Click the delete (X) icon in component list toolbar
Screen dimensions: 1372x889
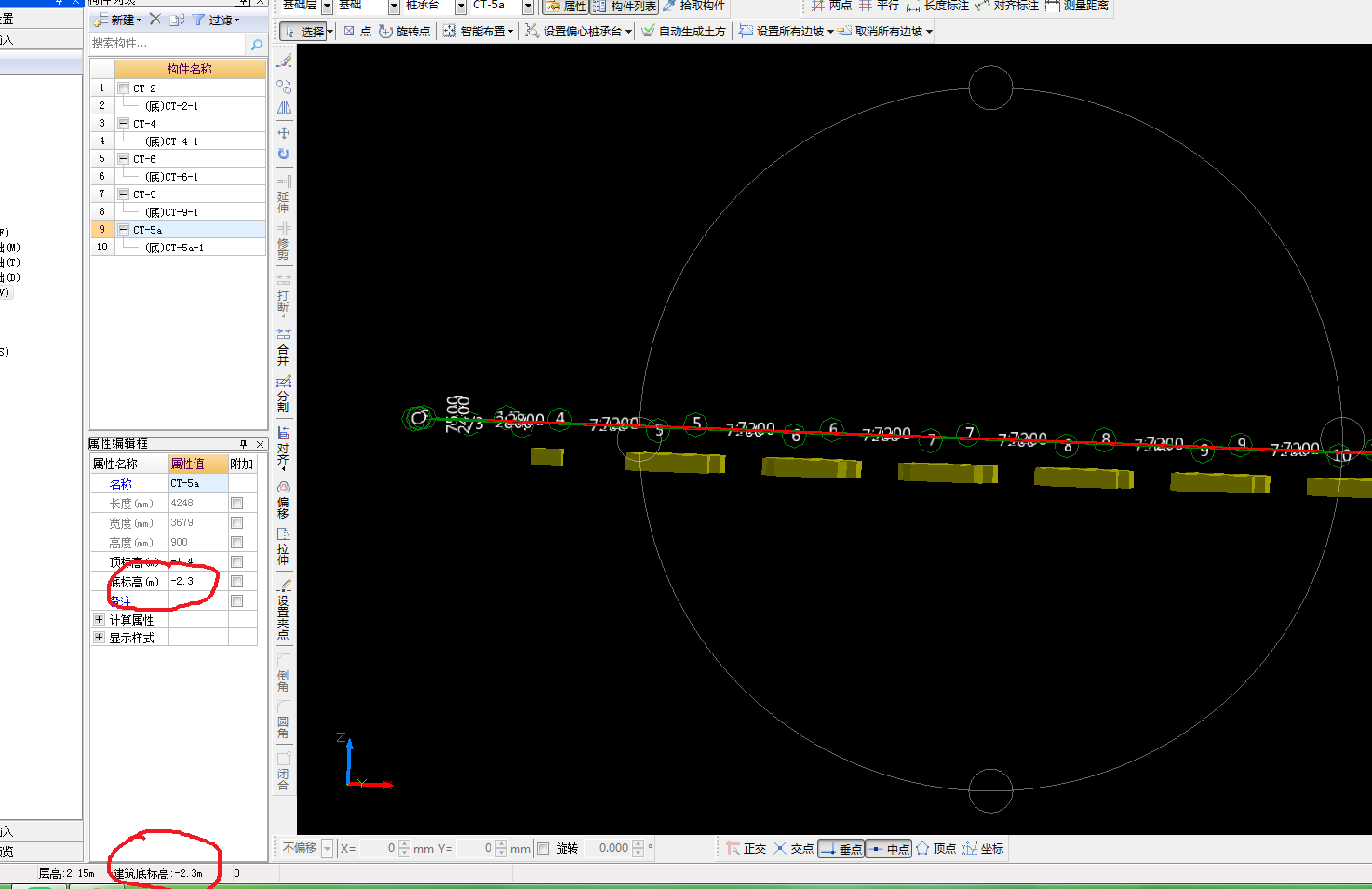tap(155, 19)
